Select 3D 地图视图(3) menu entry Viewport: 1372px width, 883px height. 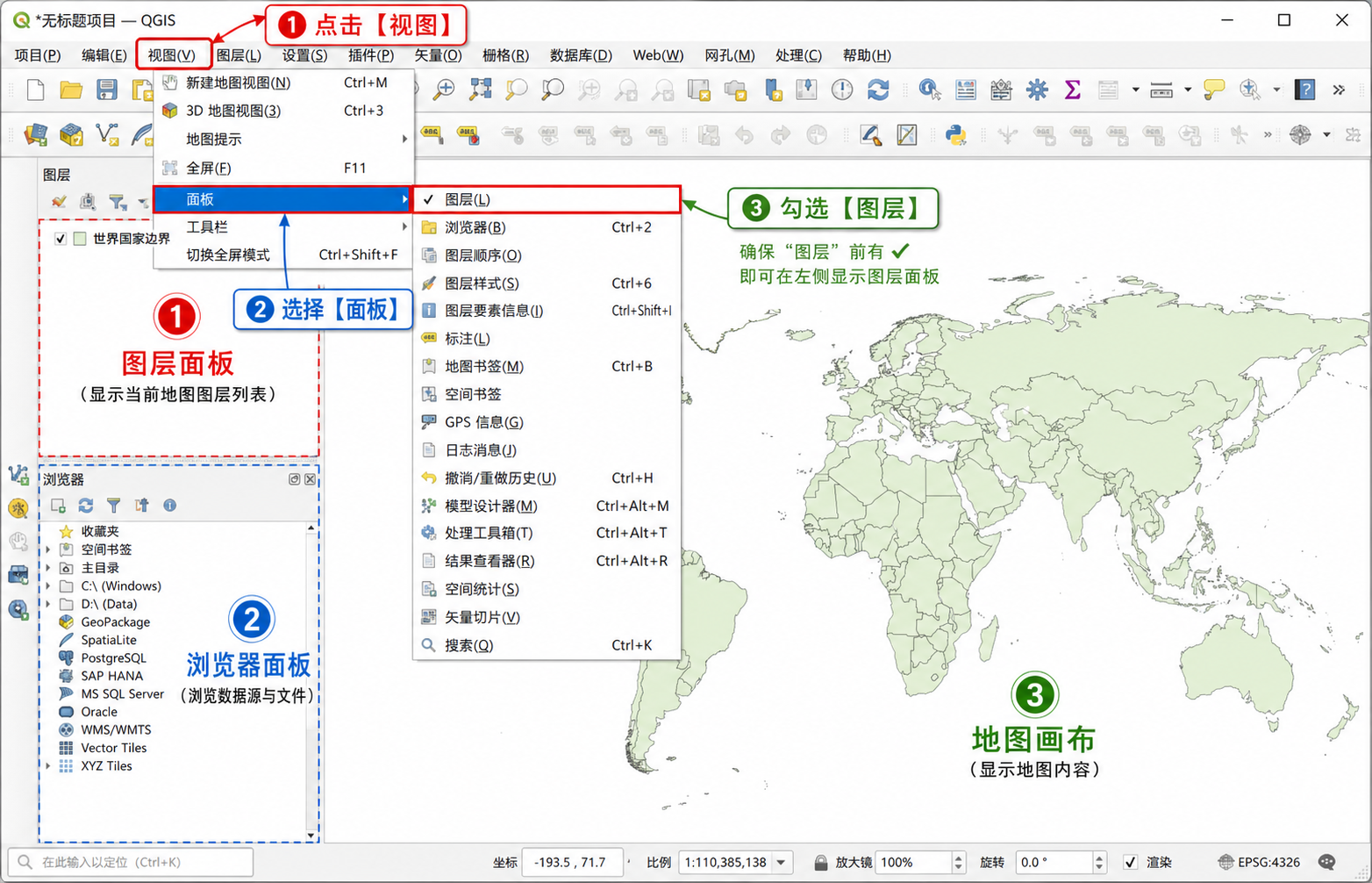point(282,111)
